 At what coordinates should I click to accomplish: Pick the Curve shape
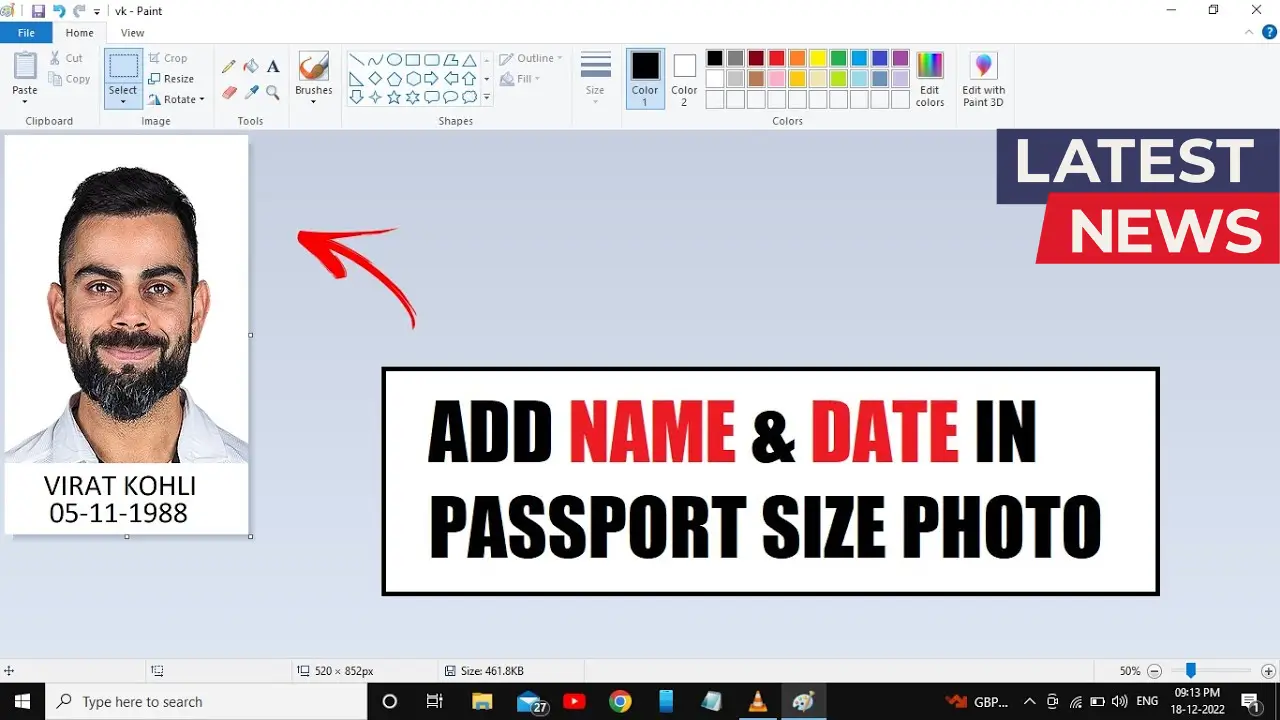(x=375, y=60)
